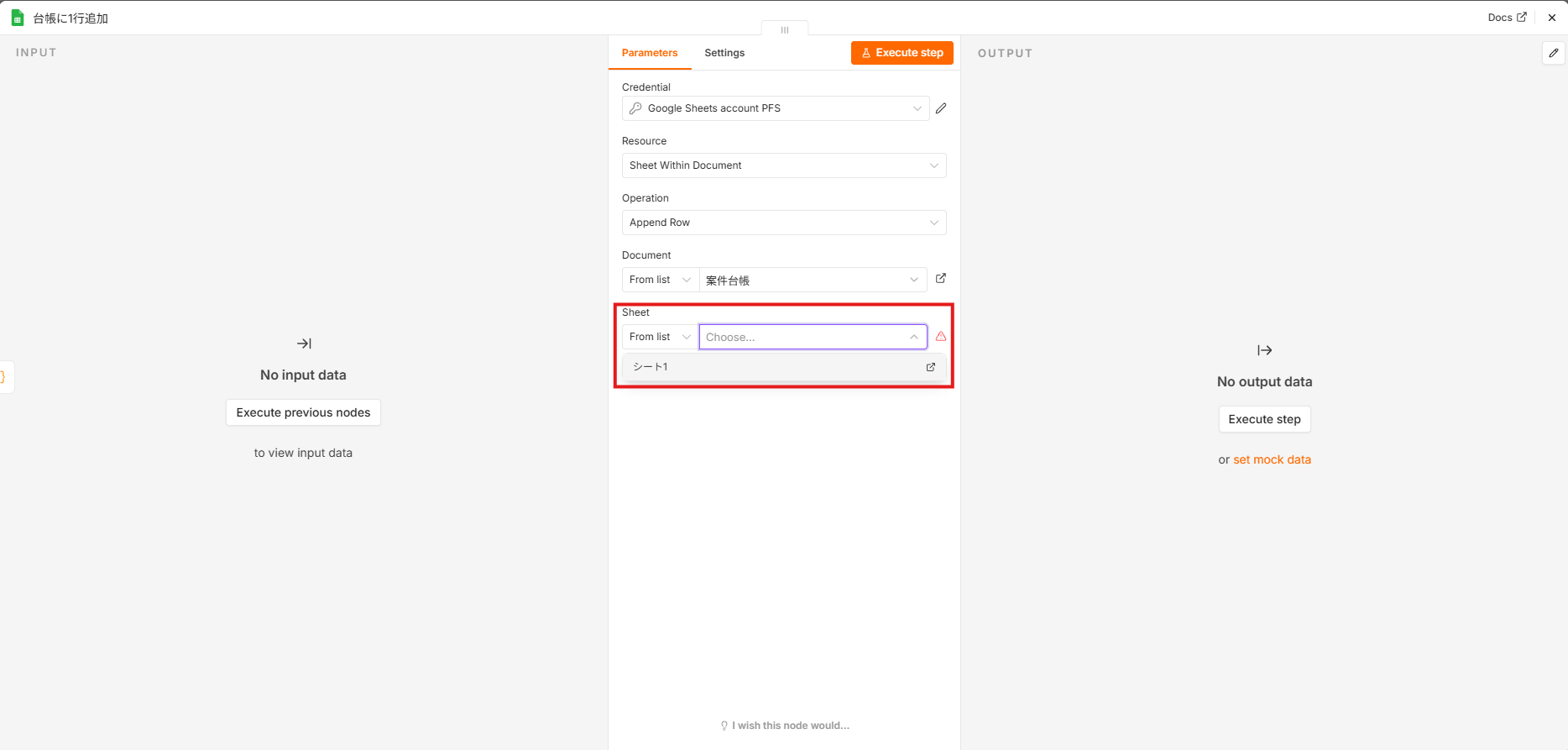
Task: Switch to the Parameters tab
Action: pos(650,53)
